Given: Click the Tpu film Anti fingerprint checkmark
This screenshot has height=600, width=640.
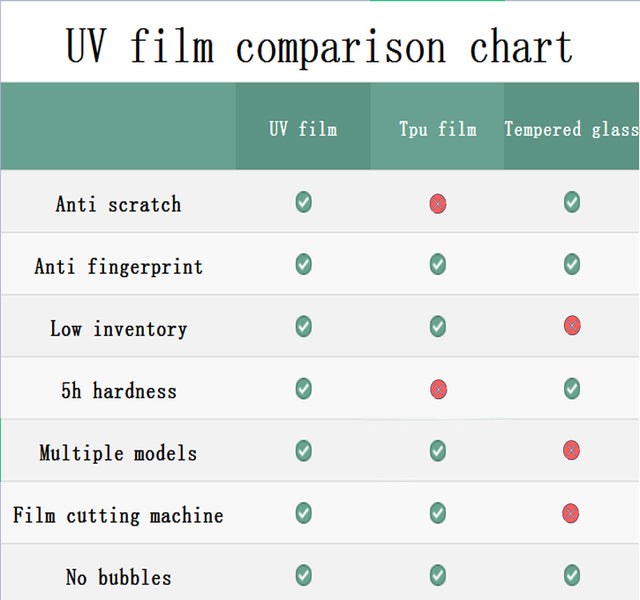Looking at the screenshot, I should [x=438, y=264].
